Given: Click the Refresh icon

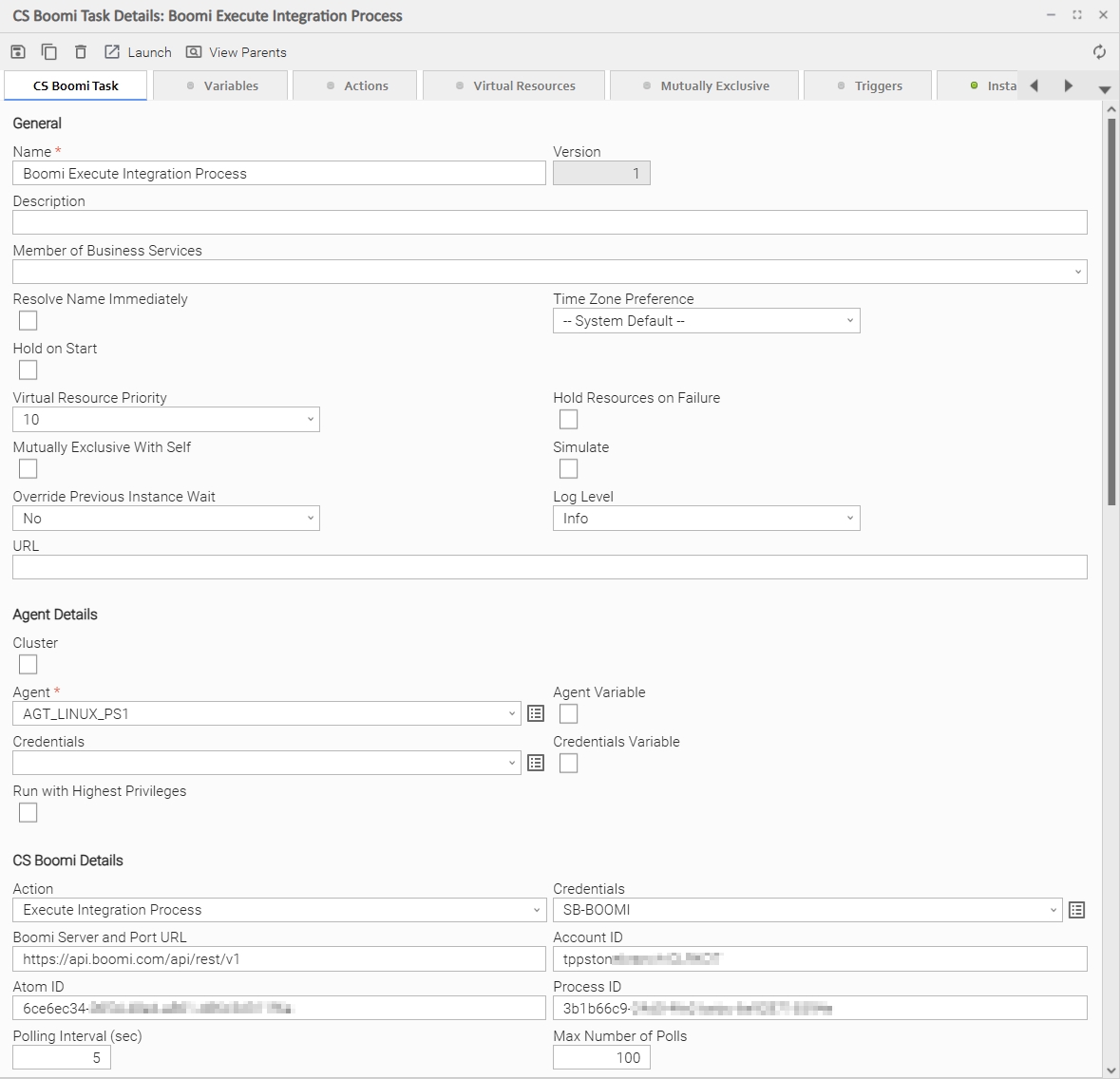Looking at the screenshot, I should [x=1099, y=52].
